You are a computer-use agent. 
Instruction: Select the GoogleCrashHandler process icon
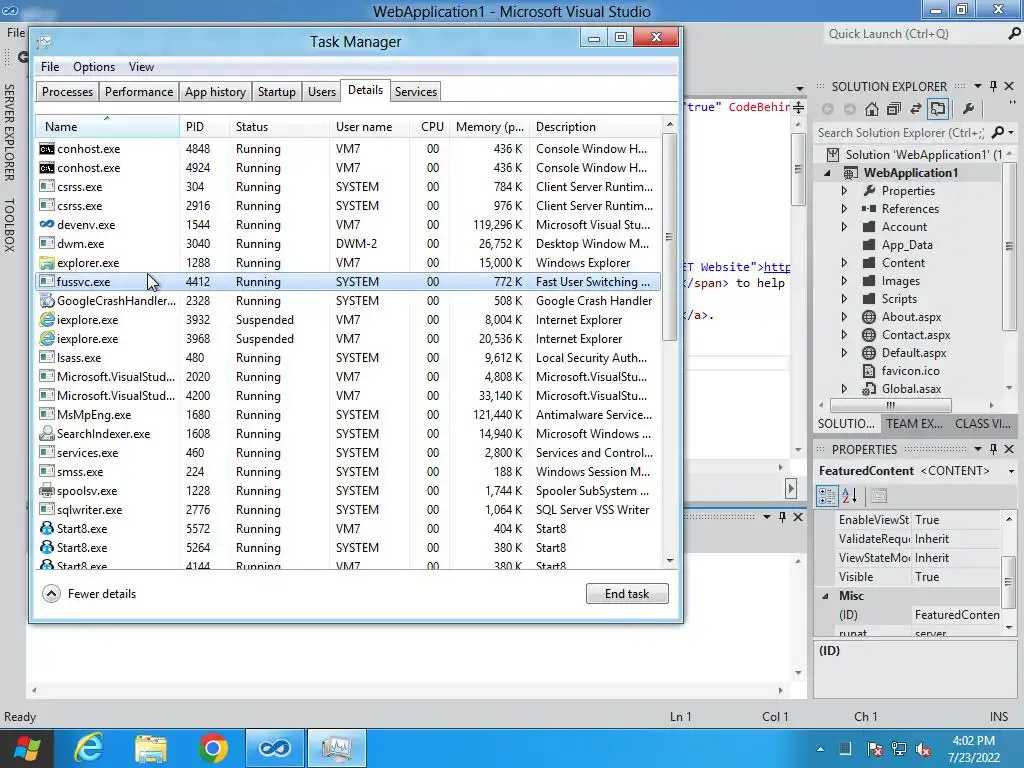(x=46, y=300)
